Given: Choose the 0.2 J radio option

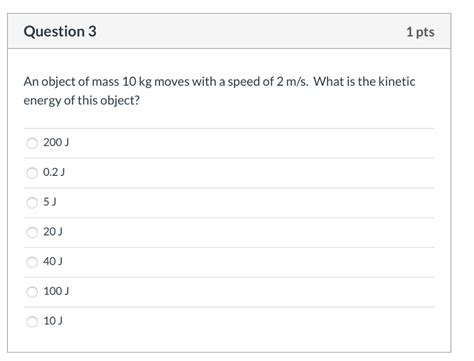Looking at the screenshot, I should (32, 173).
